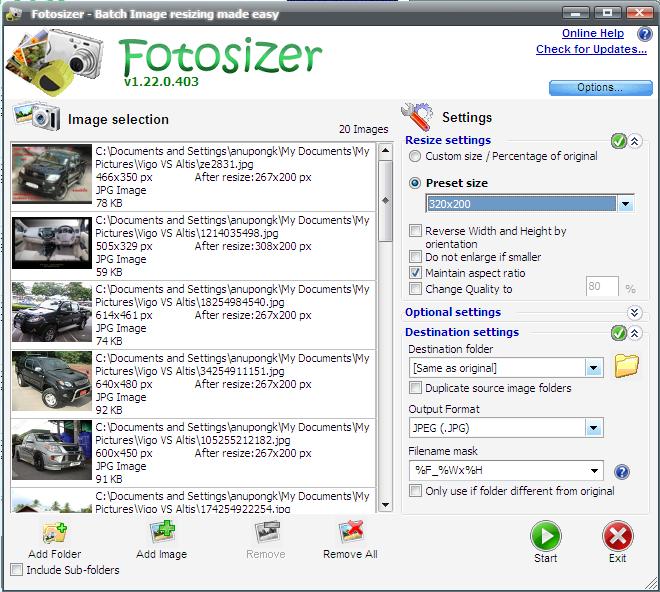Click green checkmark beside Resize settings
The height and width of the screenshot is (592, 660).
pos(618,141)
